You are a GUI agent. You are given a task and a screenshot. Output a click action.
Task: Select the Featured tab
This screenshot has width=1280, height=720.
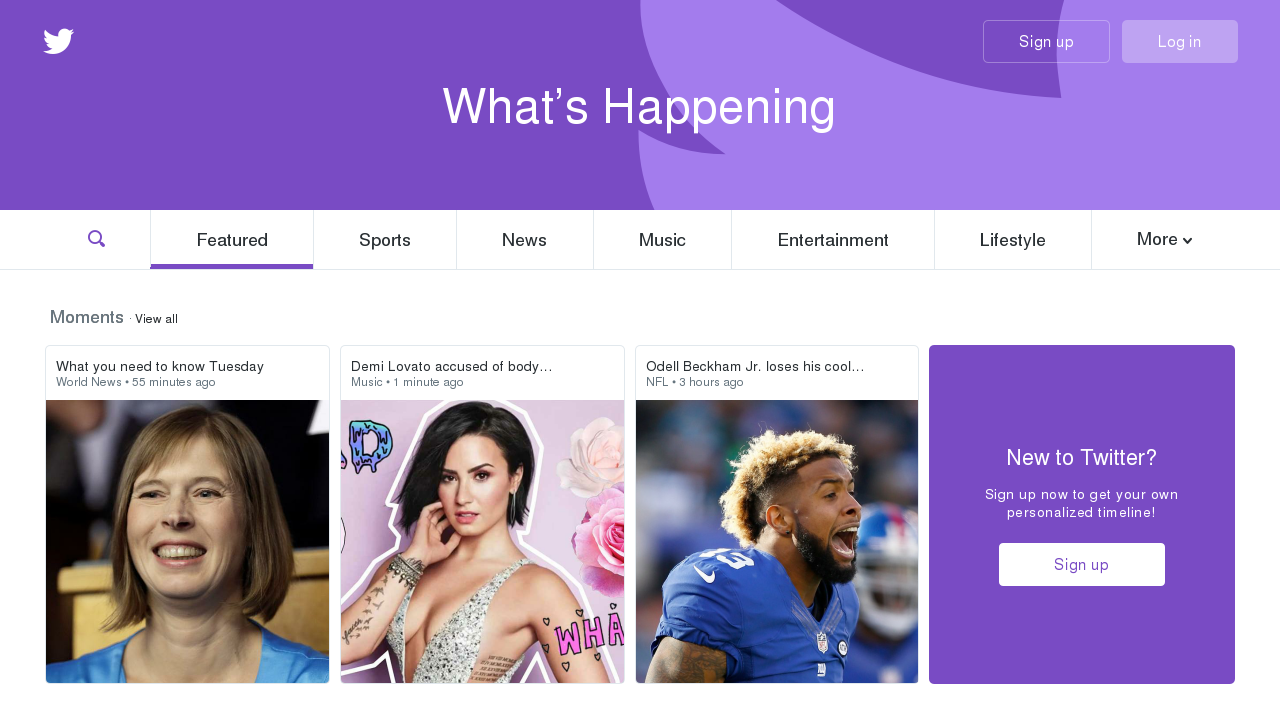tap(232, 240)
